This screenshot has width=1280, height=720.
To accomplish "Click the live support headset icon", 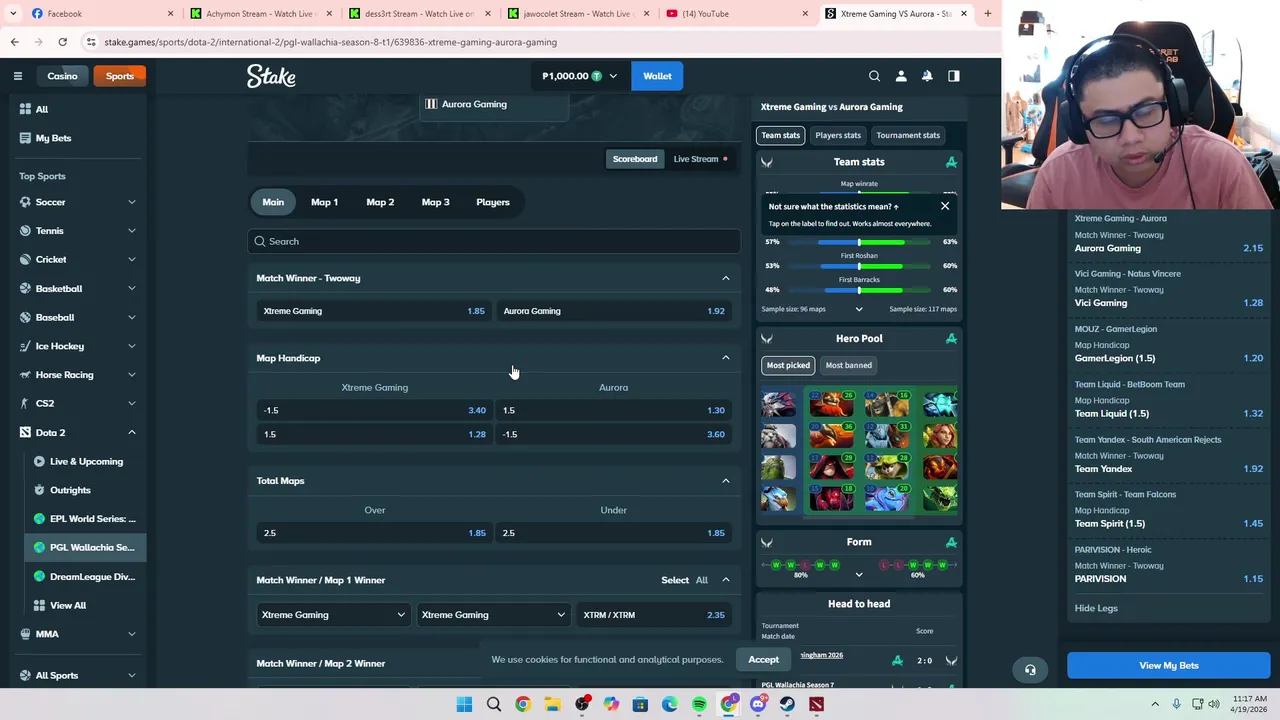I will (x=1030, y=670).
